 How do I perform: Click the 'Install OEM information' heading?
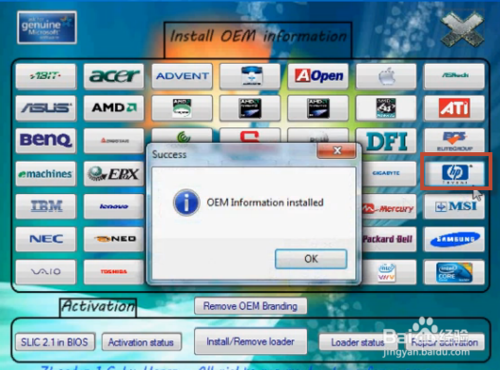(258, 36)
